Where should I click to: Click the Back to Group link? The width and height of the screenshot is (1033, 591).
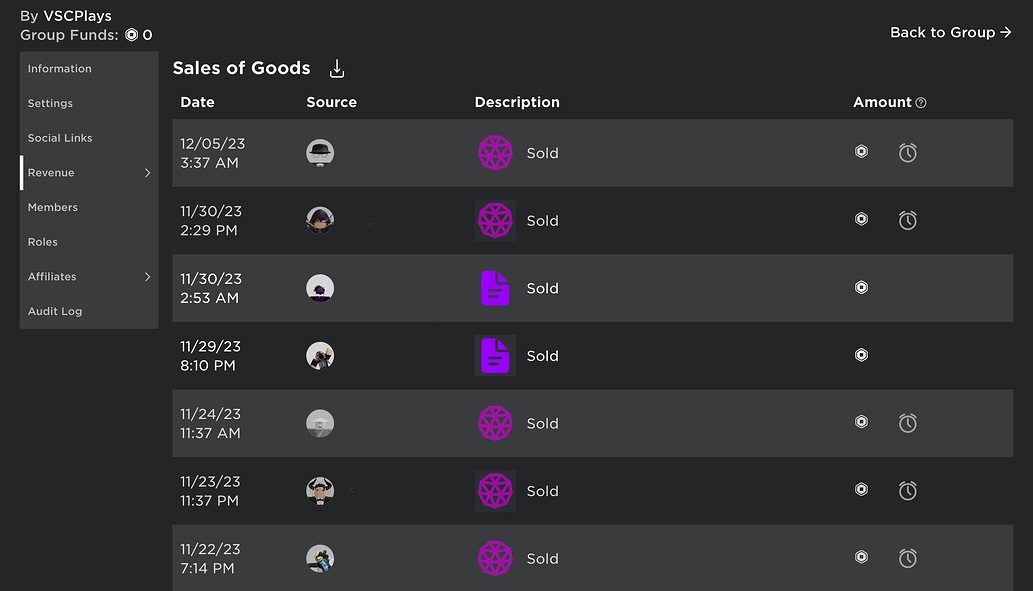tap(950, 32)
